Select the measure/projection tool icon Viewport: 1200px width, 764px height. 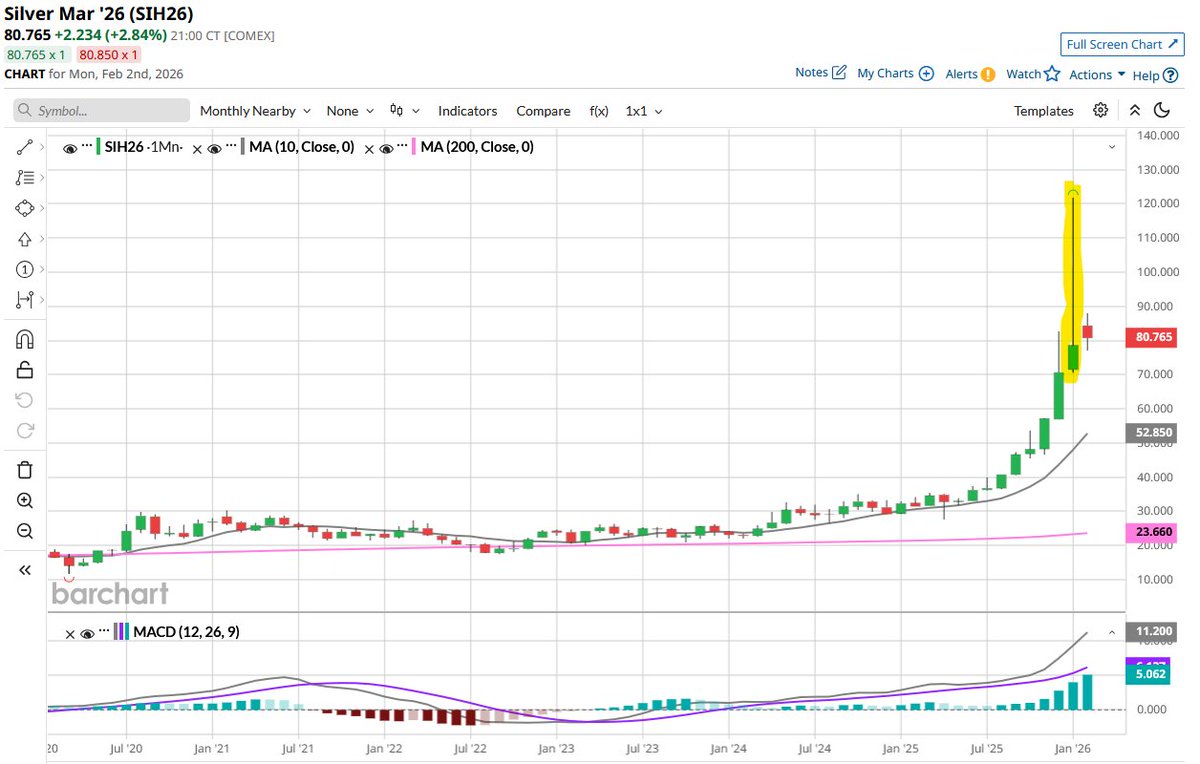pyautogui.click(x=25, y=299)
